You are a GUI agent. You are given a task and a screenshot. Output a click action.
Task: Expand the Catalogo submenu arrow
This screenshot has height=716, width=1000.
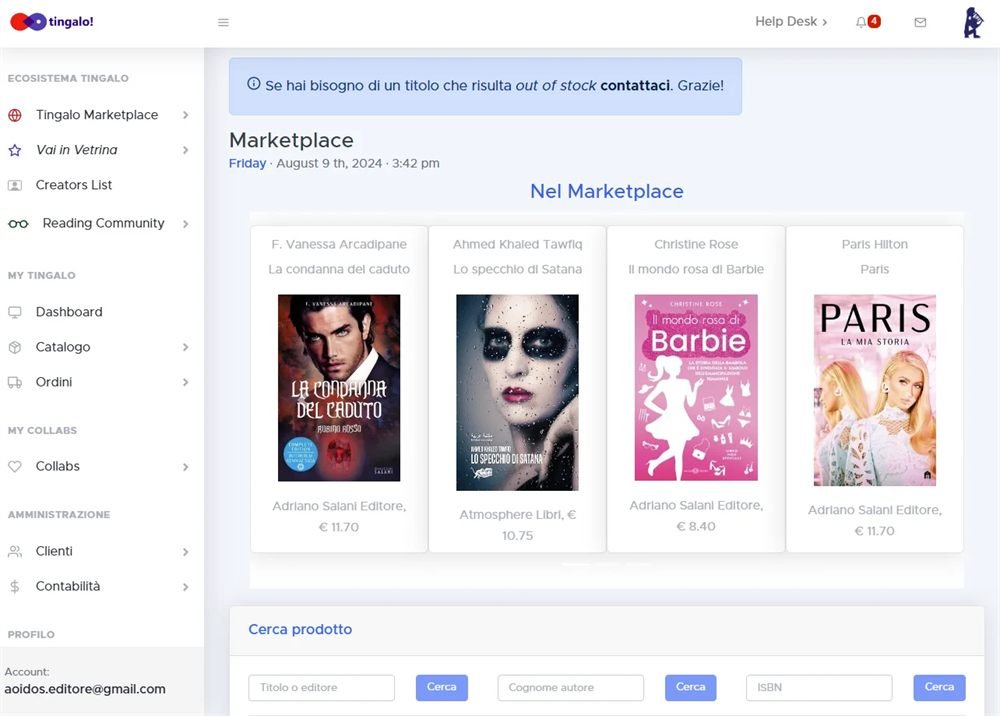[x=186, y=347]
